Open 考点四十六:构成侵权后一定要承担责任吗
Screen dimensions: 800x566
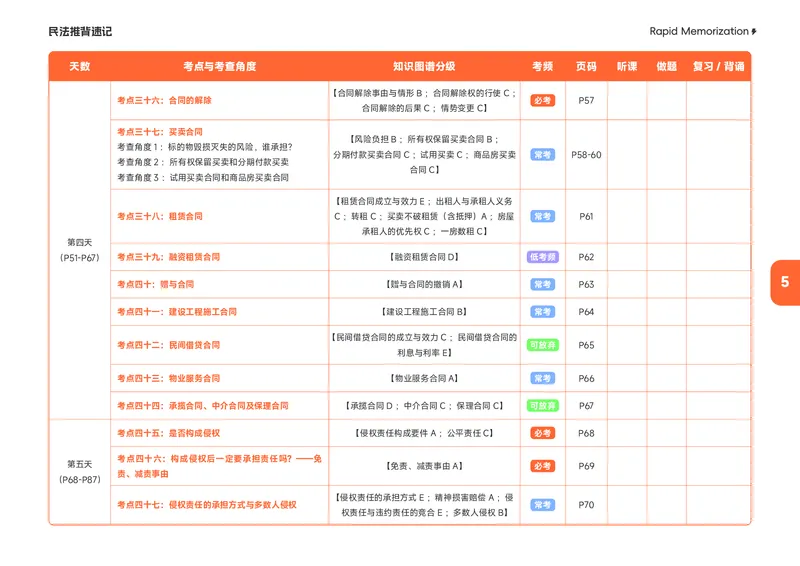(219, 466)
